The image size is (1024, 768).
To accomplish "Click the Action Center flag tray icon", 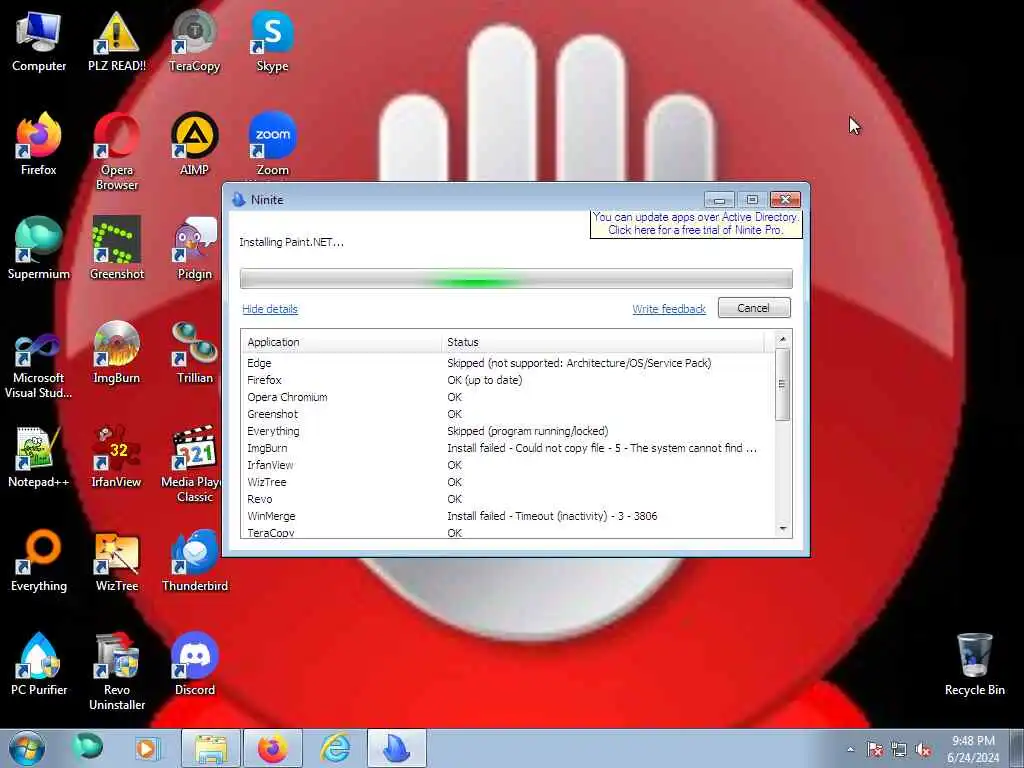I will pyautogui.click(x=874, y=750).
